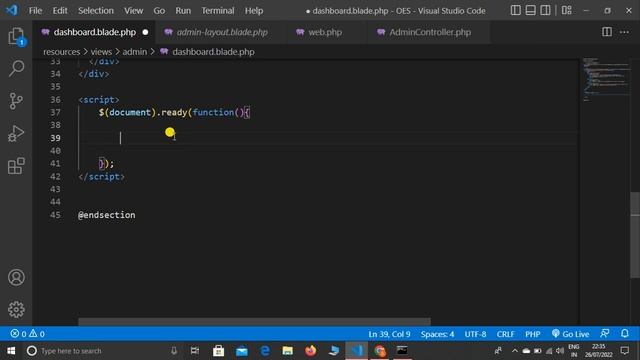Open errors and warnings count in status bar
The width and height of the screenshot is (640, 360).
click(28, 334)
